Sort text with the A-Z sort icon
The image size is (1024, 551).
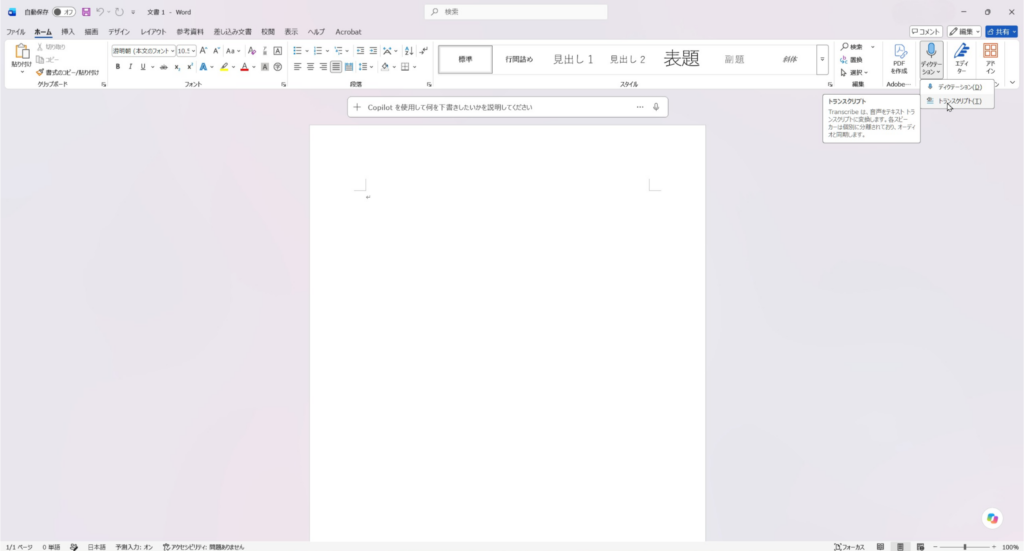[x=409, y=51]
